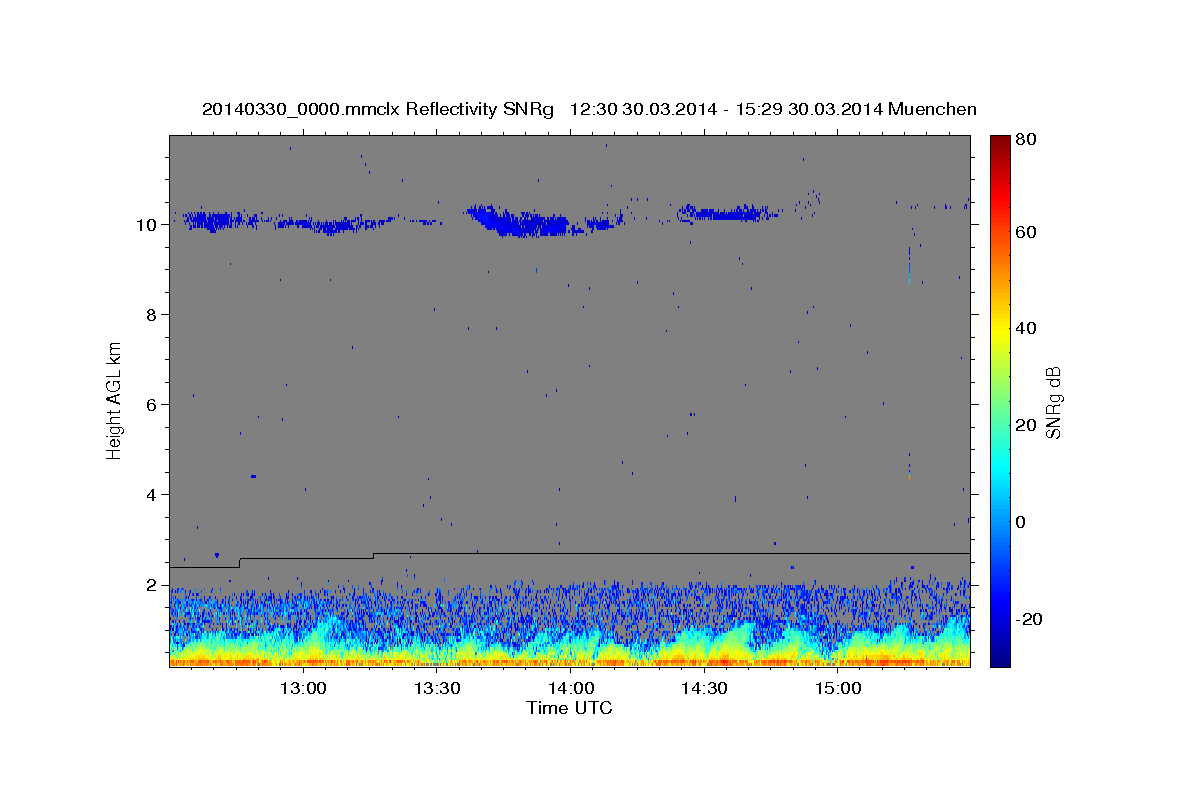1200x800 pixels.
Task: Click the 13:00 time tick label
Action: pyautogui.click(x=303, y=689)
